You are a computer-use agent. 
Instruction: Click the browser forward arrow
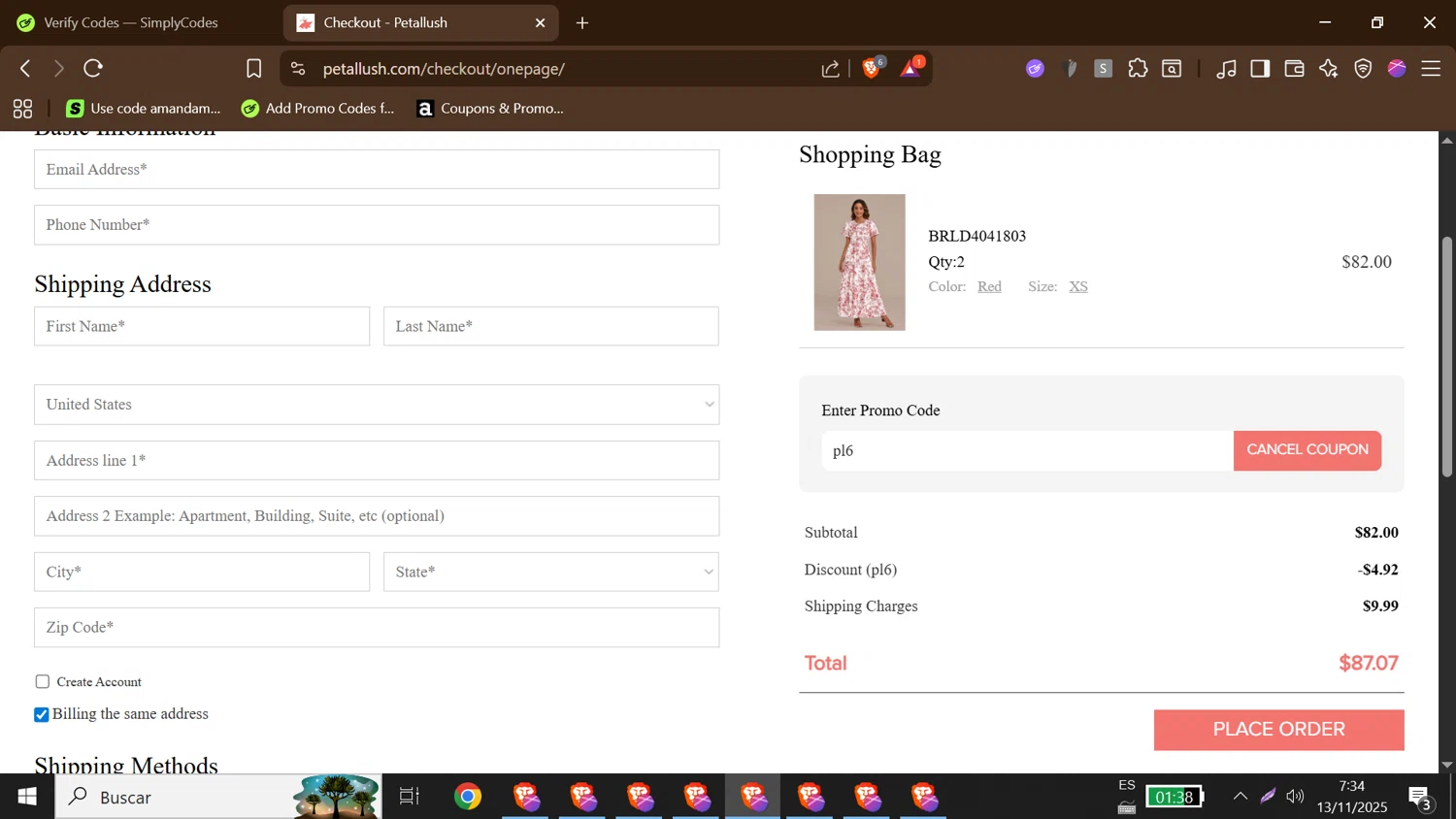59,69
